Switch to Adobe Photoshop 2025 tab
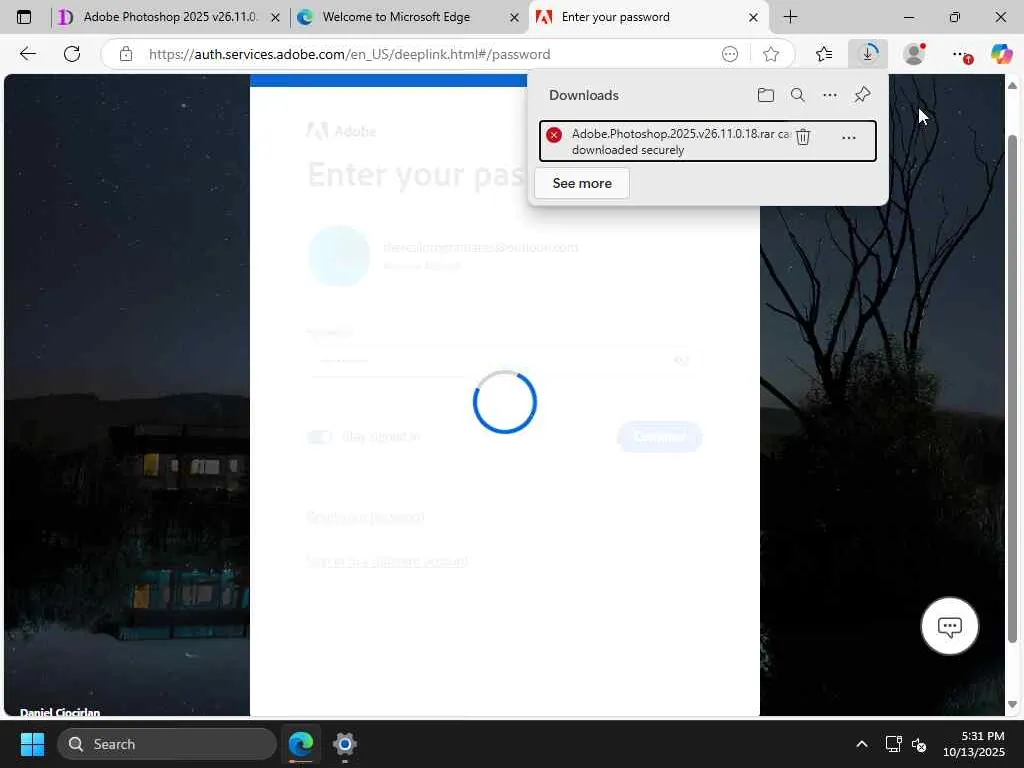Image resolution: width=1024 pixels, height=768 pixels. click(x=169, y=17)
